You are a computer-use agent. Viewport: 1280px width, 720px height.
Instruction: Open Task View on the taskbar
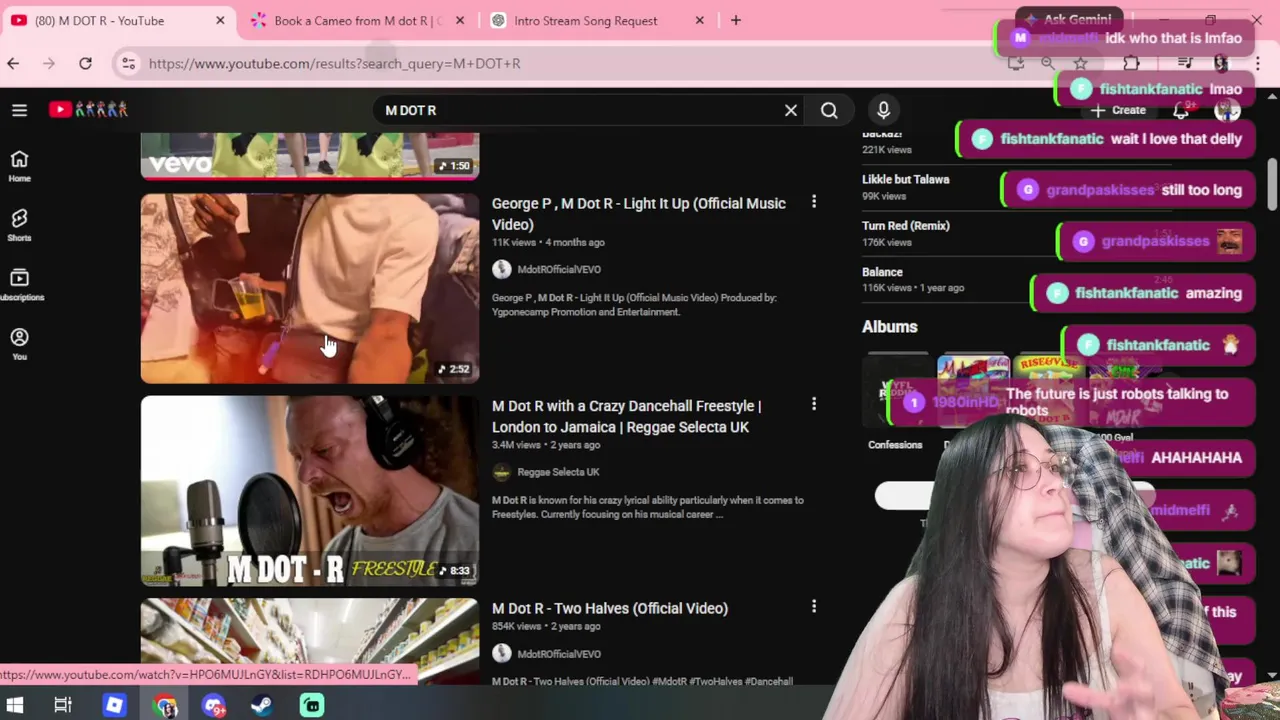[63, 705]
